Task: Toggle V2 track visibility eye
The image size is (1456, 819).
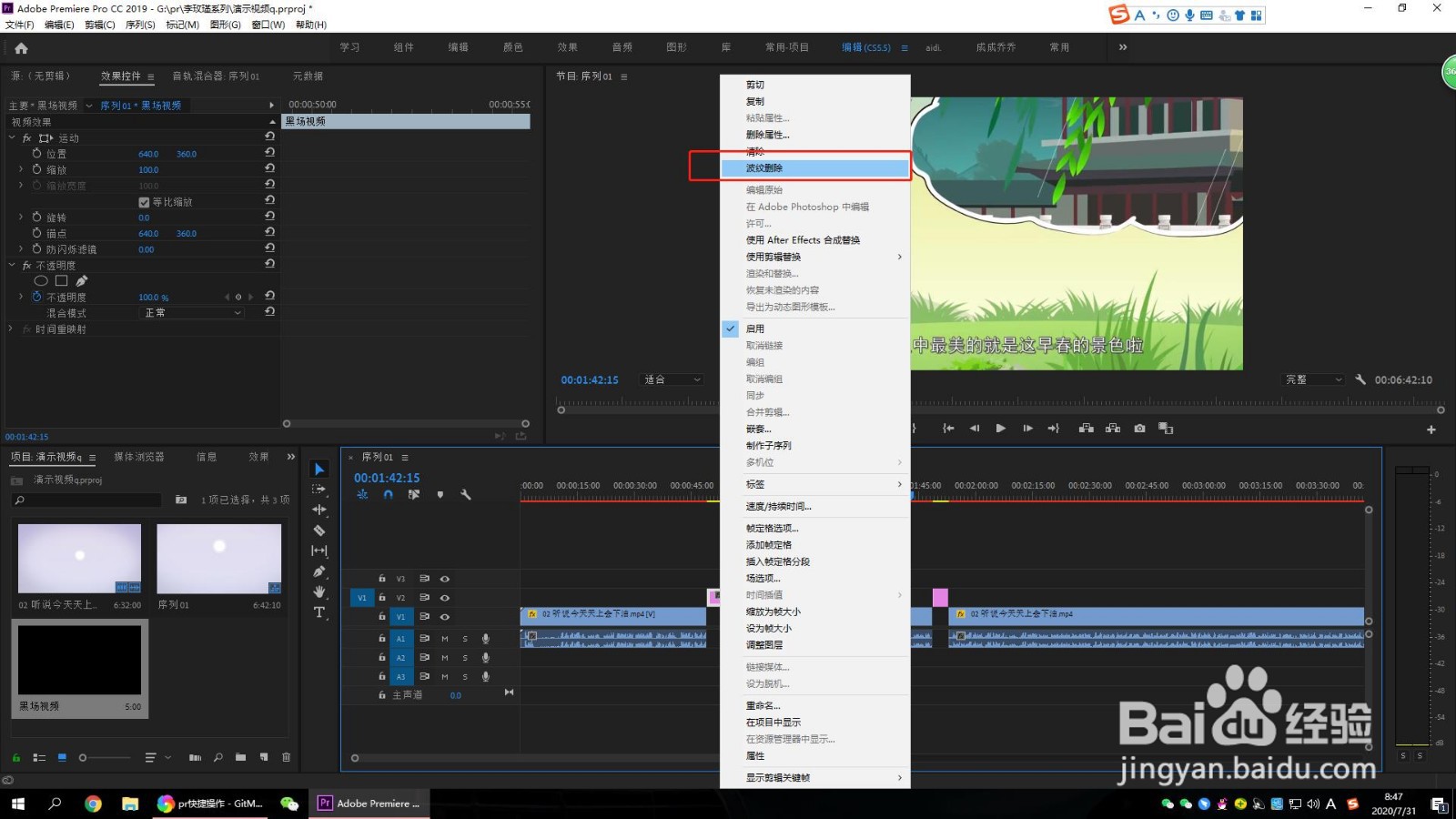Action: 445,598
